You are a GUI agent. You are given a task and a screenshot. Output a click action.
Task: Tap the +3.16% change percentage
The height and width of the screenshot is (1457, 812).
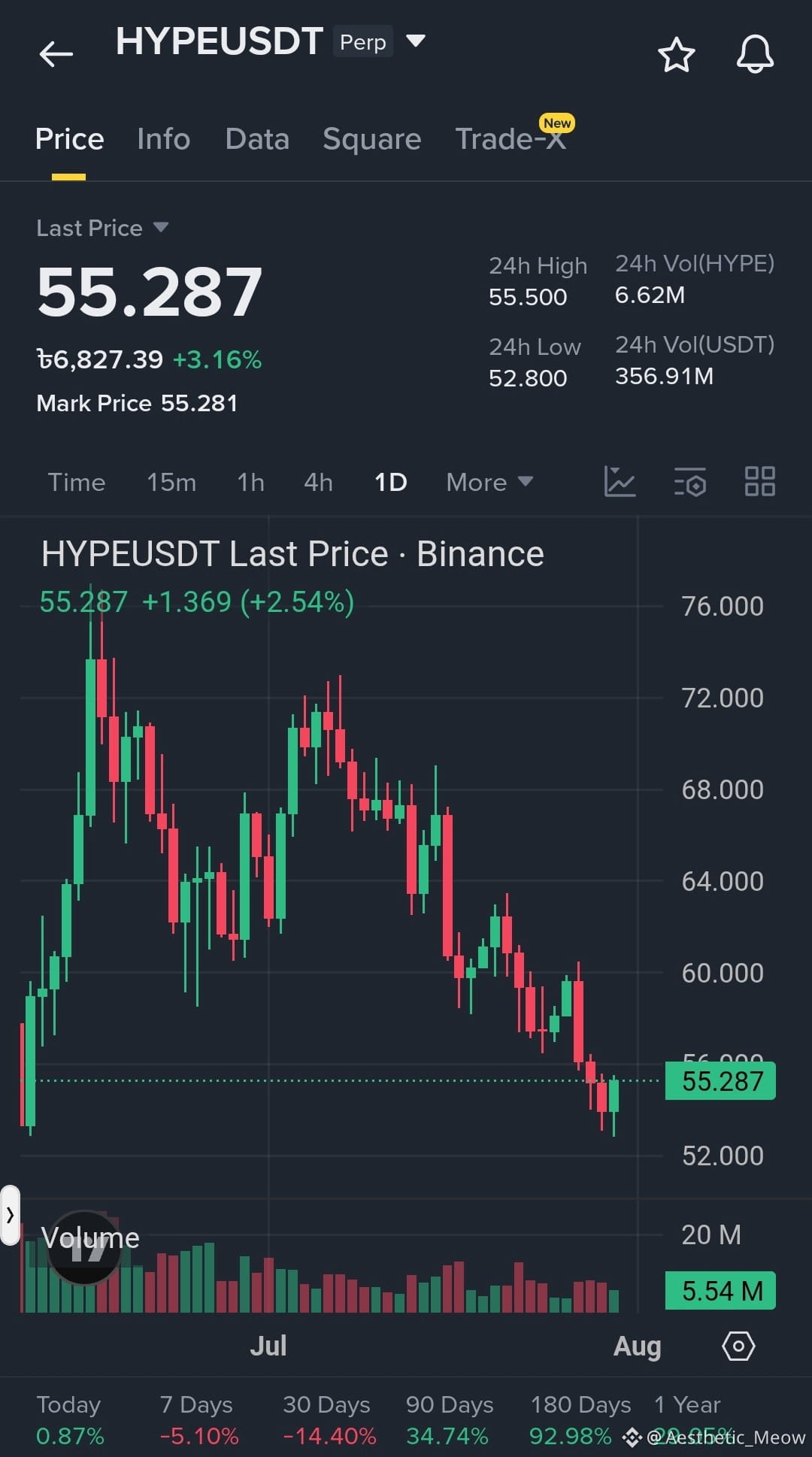(217, 359)
